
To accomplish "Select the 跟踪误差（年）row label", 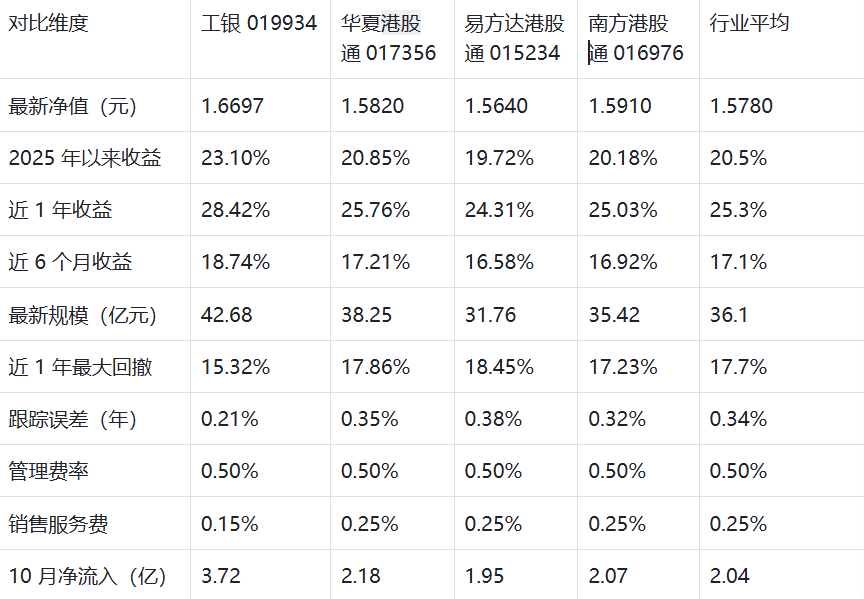I will tap(95, 419).
